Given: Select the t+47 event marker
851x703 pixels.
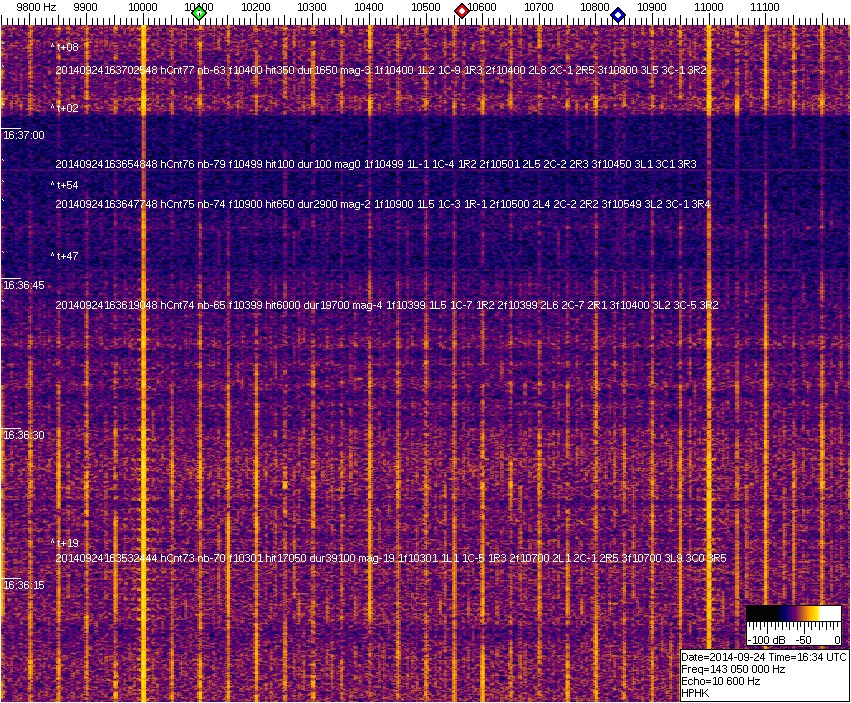Looking at the screenshot, I should click(x=66, y=256).
